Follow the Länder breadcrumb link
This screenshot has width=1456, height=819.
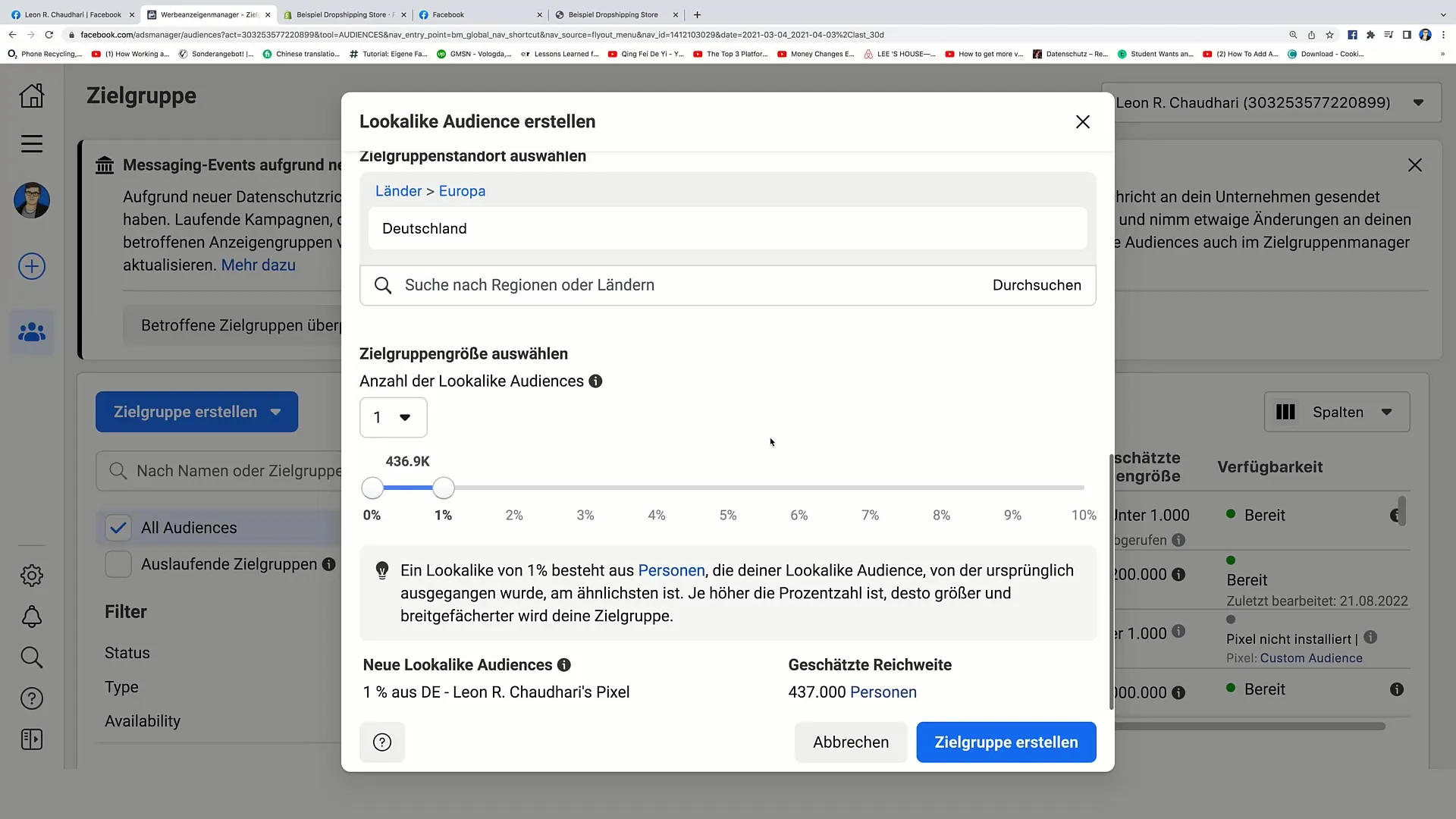click(398, 191)
